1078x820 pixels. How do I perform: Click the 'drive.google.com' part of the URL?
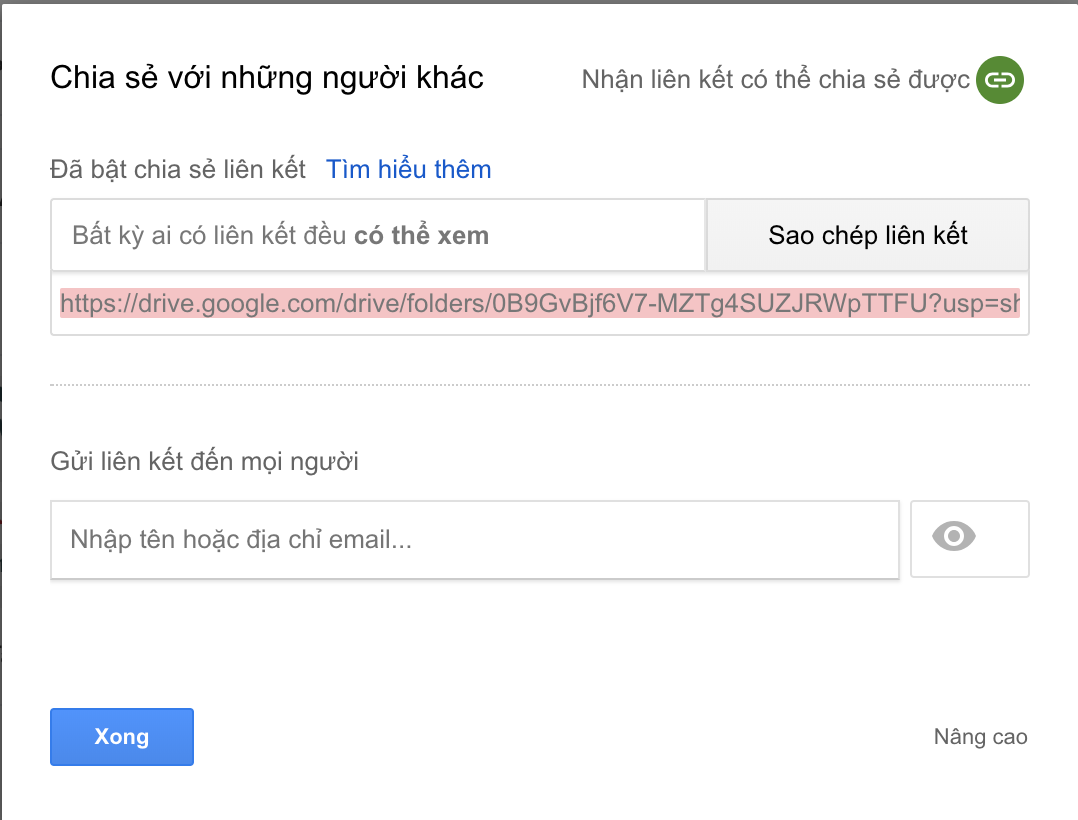tap(210, 304)
